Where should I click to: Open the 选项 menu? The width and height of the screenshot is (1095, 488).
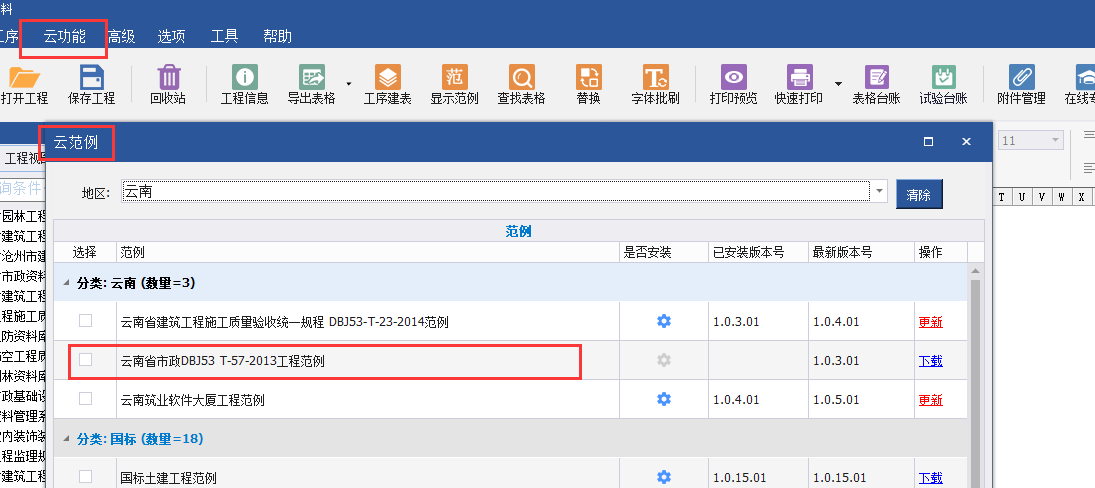click(172, 37)
